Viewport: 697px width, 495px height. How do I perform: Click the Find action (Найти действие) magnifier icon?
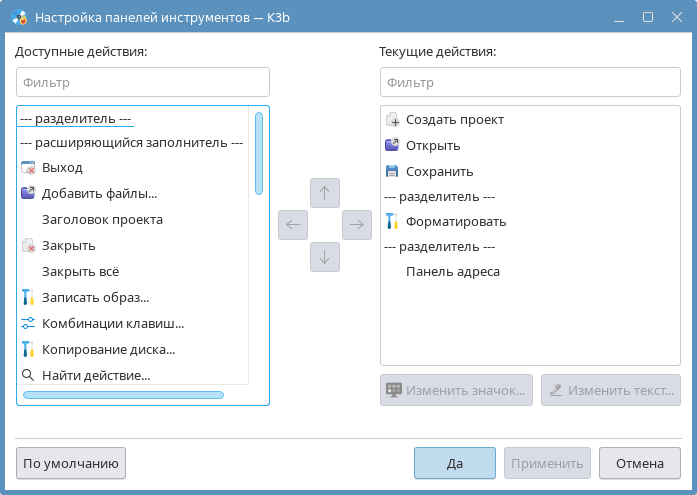pyautogui.click(x=28, y=375)
